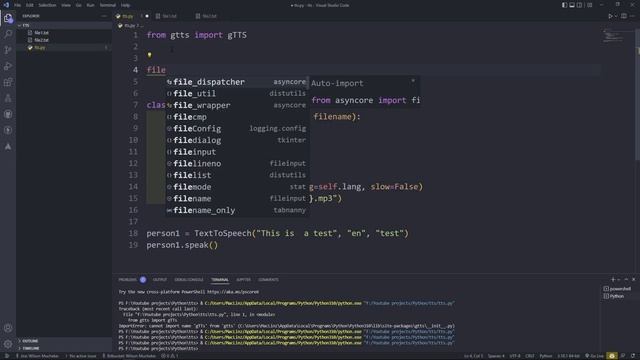This screenshot has height=360, width=640.
Task: Click the Go Live status bar button
Action: pos(594,356)
